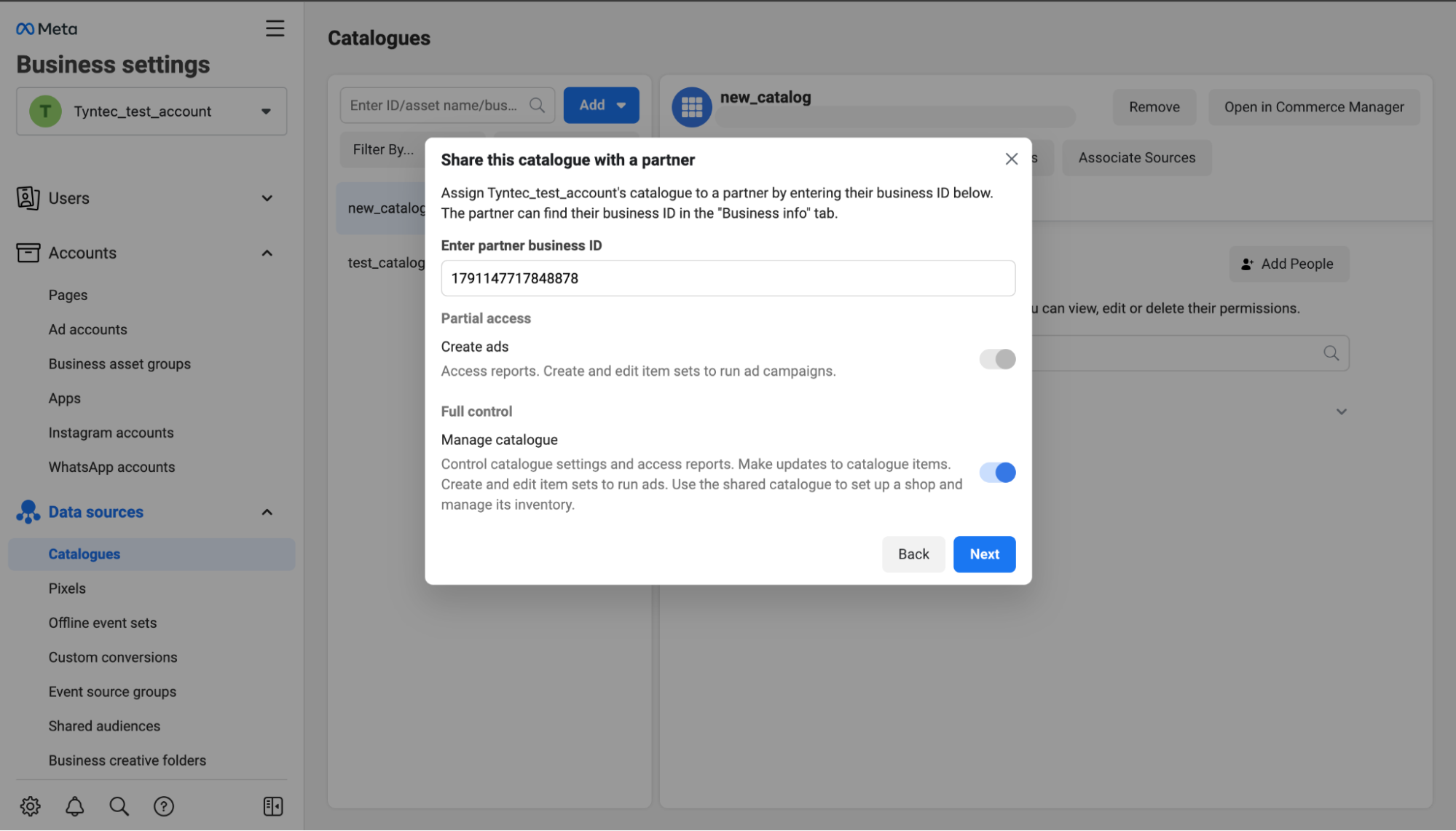Click the partner business ID field
1456x831 pixels.
(728, 278)
